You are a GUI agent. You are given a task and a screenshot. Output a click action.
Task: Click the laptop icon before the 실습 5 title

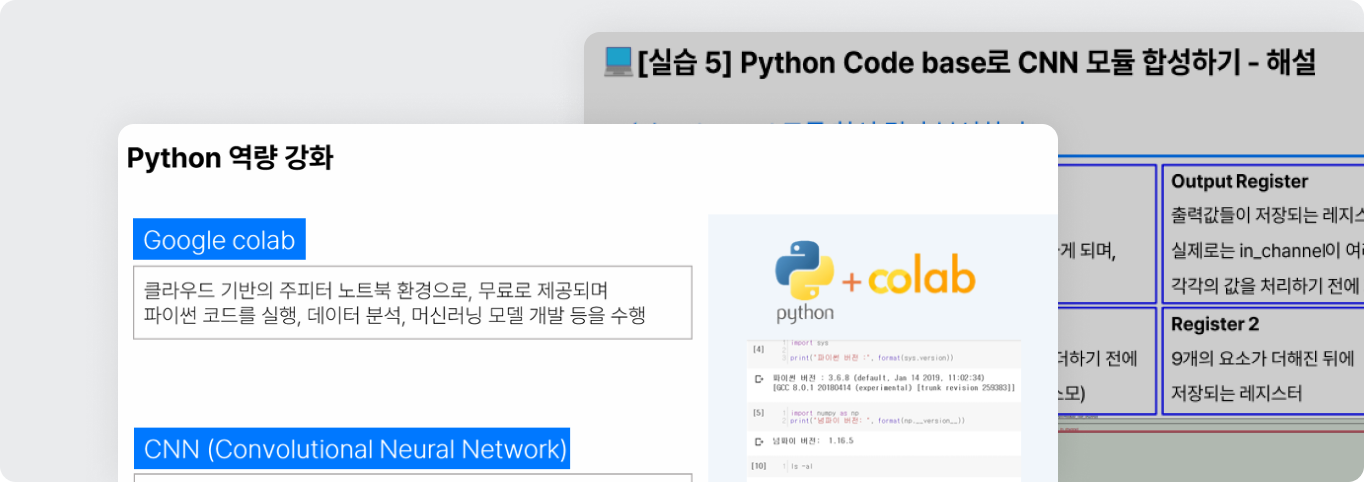coord(618,62)
